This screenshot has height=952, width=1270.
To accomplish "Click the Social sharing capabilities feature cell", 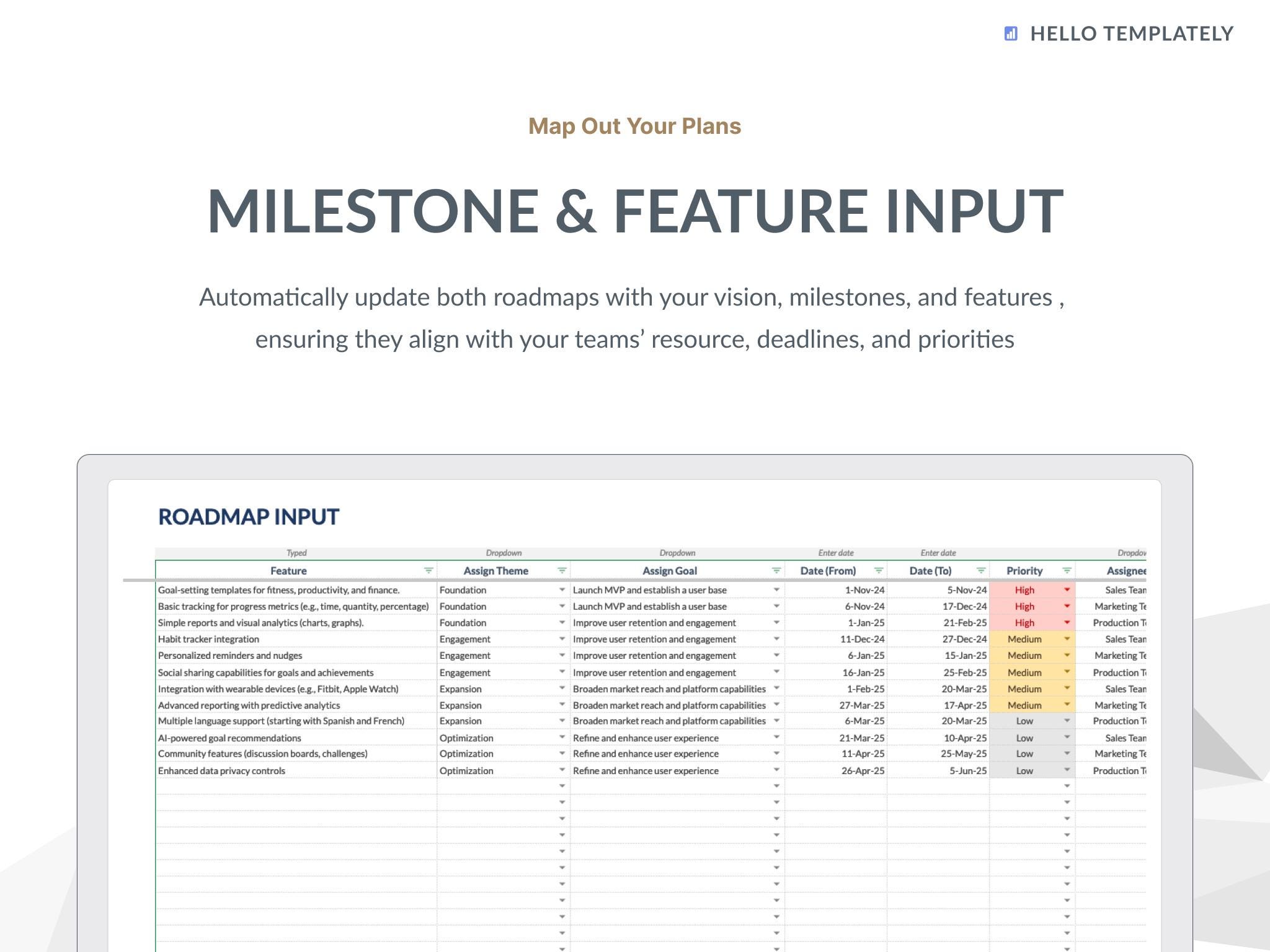I will (x=296, y=672).
